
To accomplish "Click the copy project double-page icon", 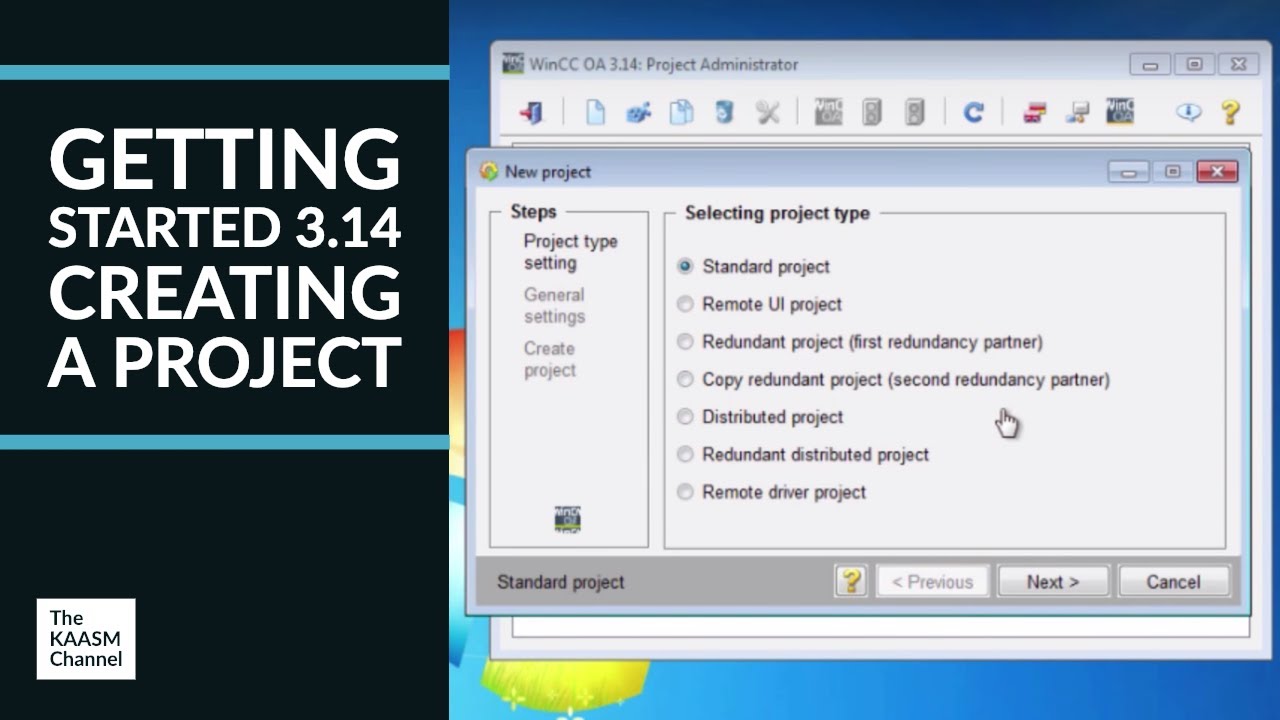I will pyautogui.click(x=682, y=112).
